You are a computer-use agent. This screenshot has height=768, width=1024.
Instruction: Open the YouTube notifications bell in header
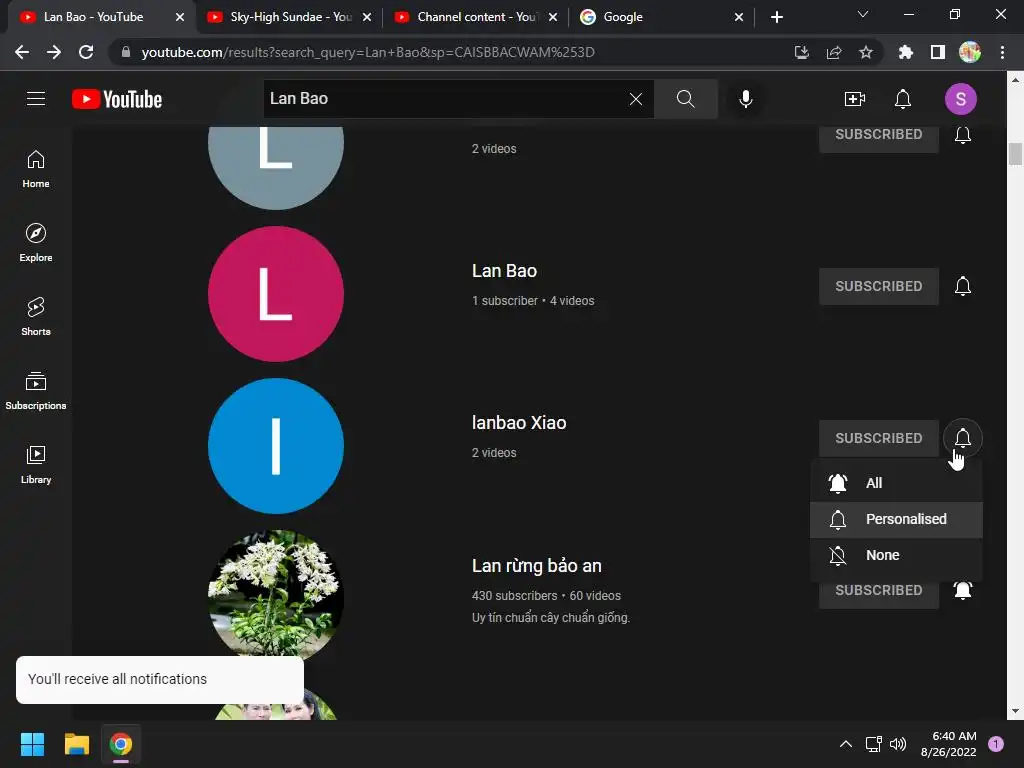click(903, 99)
